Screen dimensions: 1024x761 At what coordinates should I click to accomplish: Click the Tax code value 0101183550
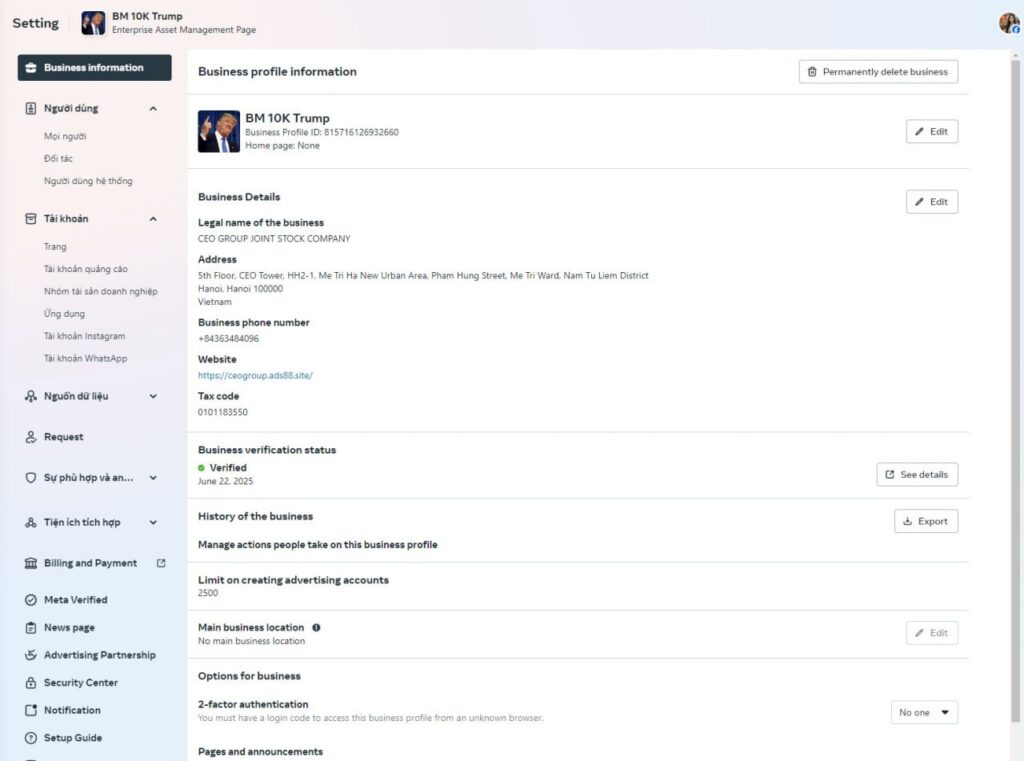click(223, 412)
